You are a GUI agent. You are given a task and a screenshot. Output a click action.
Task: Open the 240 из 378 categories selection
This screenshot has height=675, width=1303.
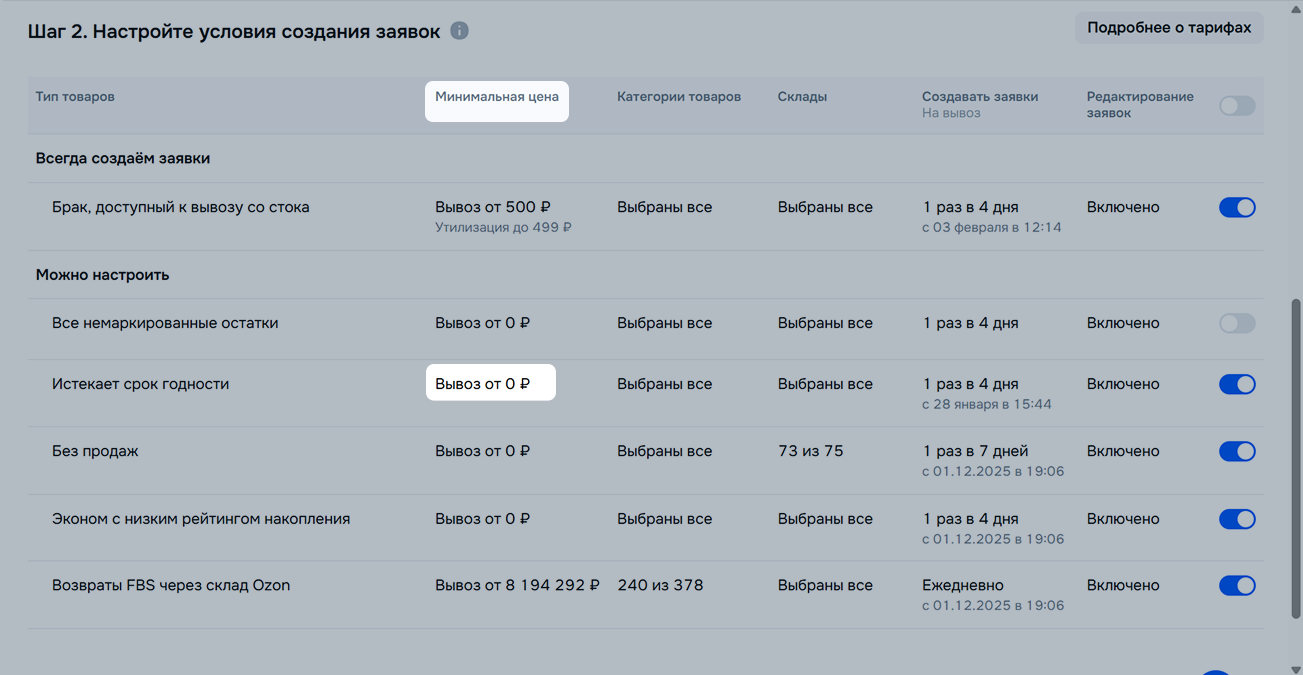(660, 585)
